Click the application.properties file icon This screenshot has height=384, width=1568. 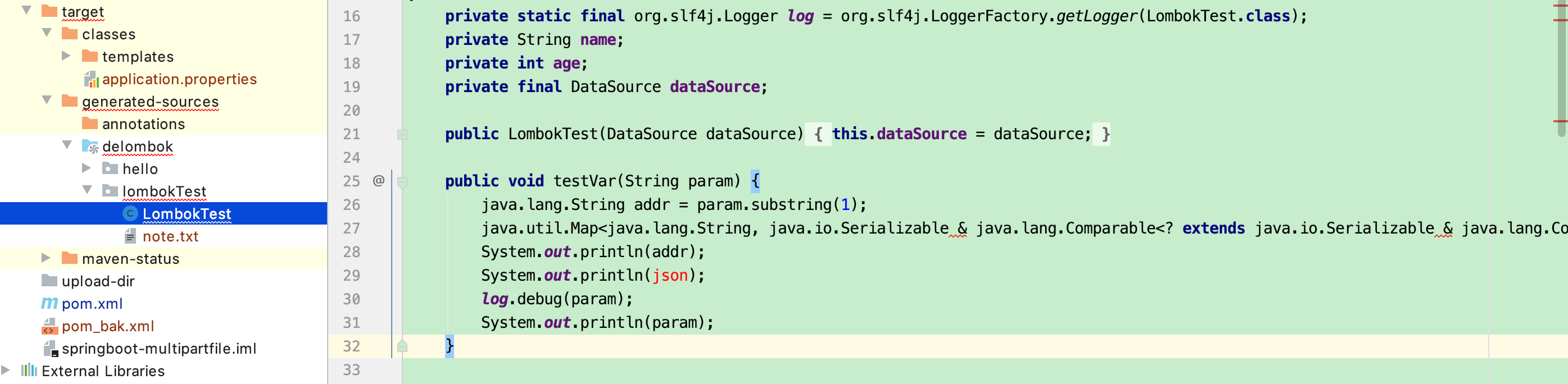92,79
